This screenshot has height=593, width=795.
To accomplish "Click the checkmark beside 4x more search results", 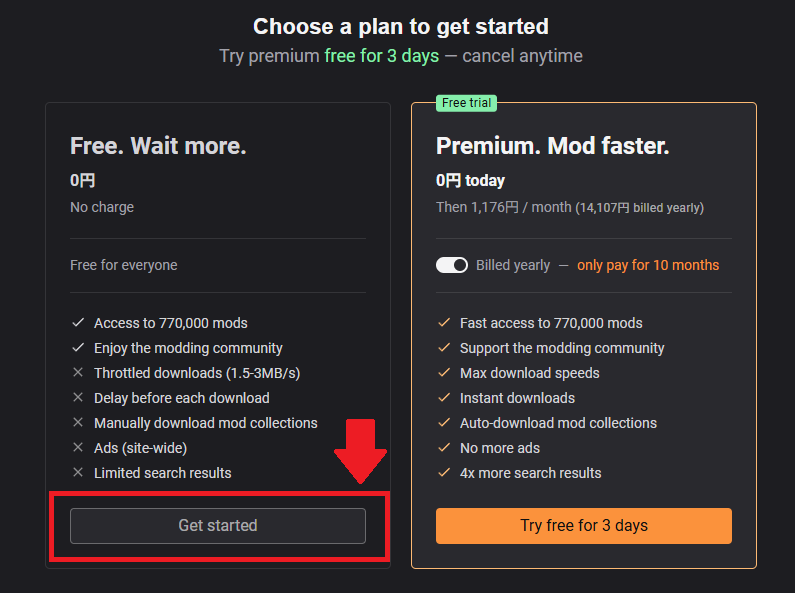I will click(x=444, y=473).
